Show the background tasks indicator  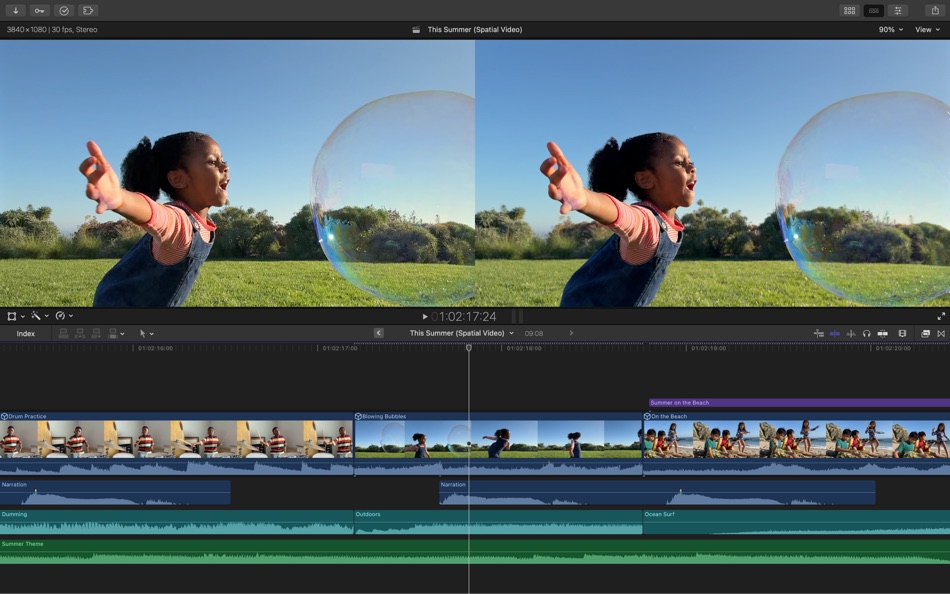point(64,10)
